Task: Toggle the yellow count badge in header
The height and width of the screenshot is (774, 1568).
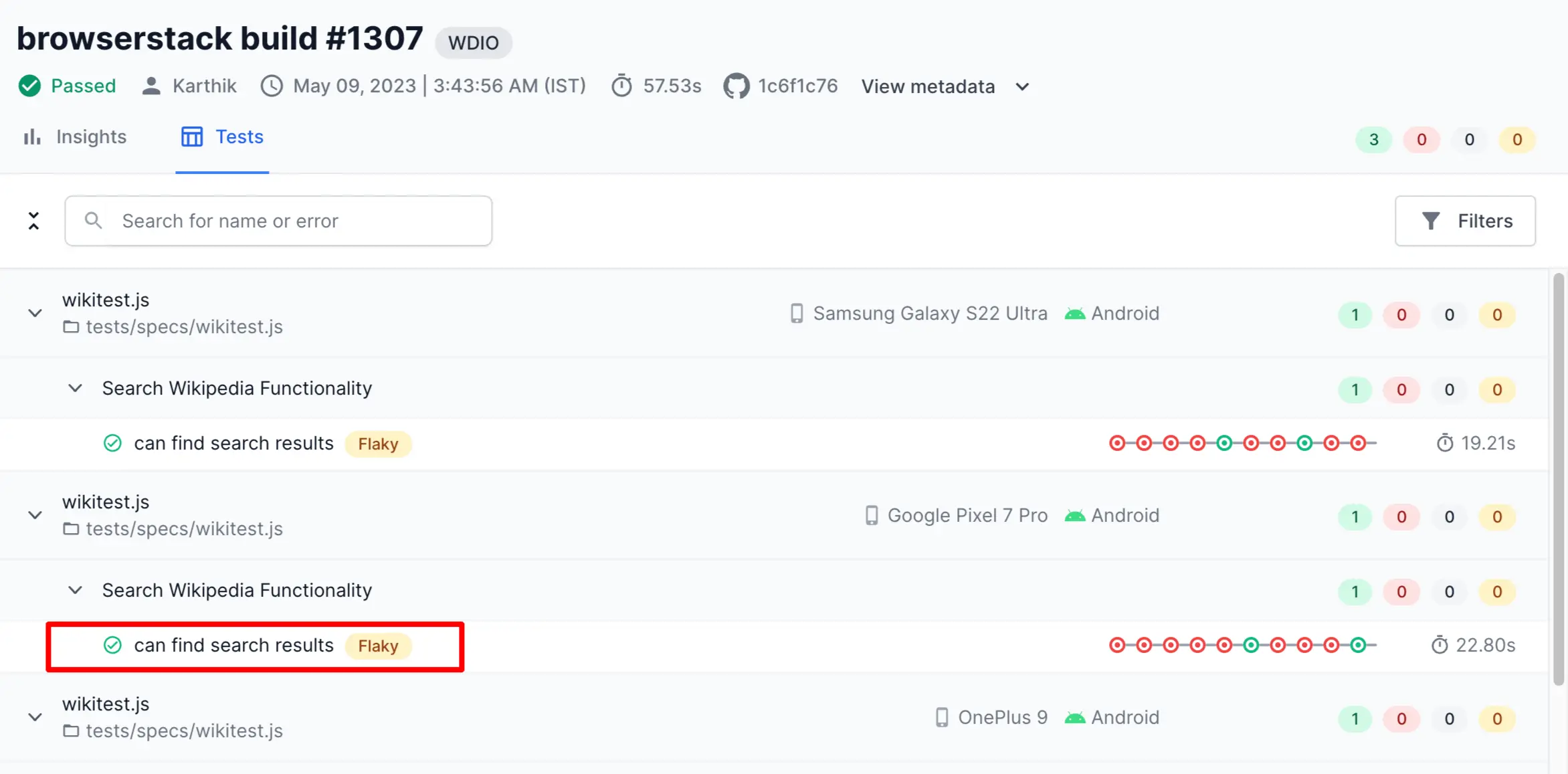Action: click(x=1516, y=140)
